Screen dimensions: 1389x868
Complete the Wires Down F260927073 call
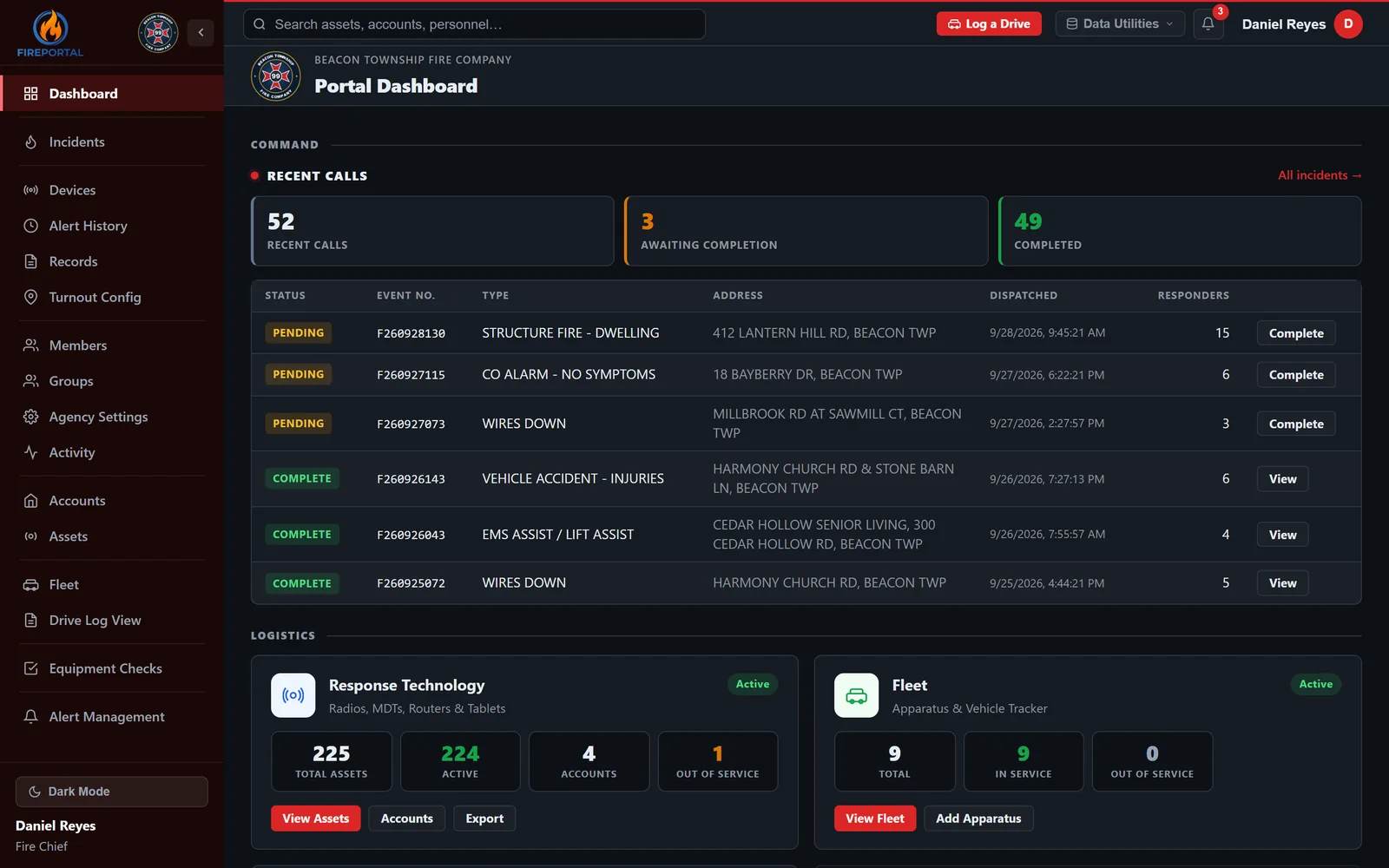pyautogui.click(x=1296, y=424)
